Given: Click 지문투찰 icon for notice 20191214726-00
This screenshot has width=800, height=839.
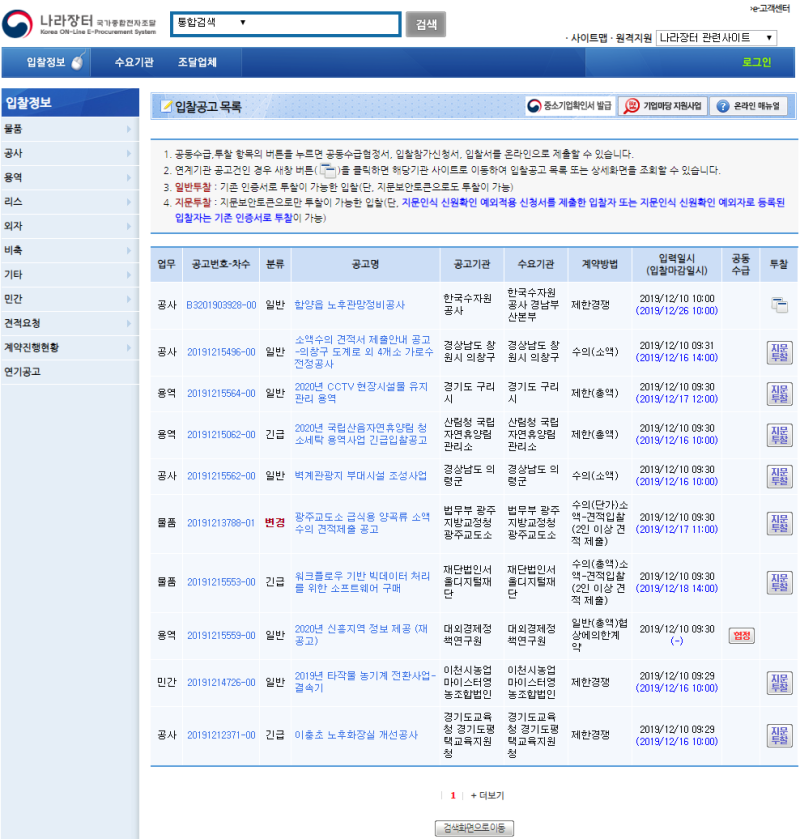Looking at the screenshot, I should [779, 682].
